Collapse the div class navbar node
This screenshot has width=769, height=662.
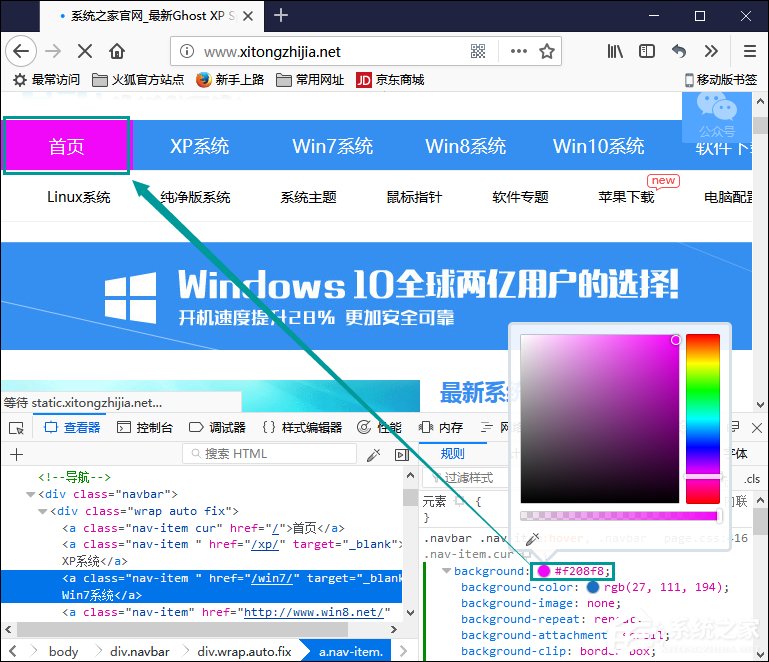click(x=28, y=495)
